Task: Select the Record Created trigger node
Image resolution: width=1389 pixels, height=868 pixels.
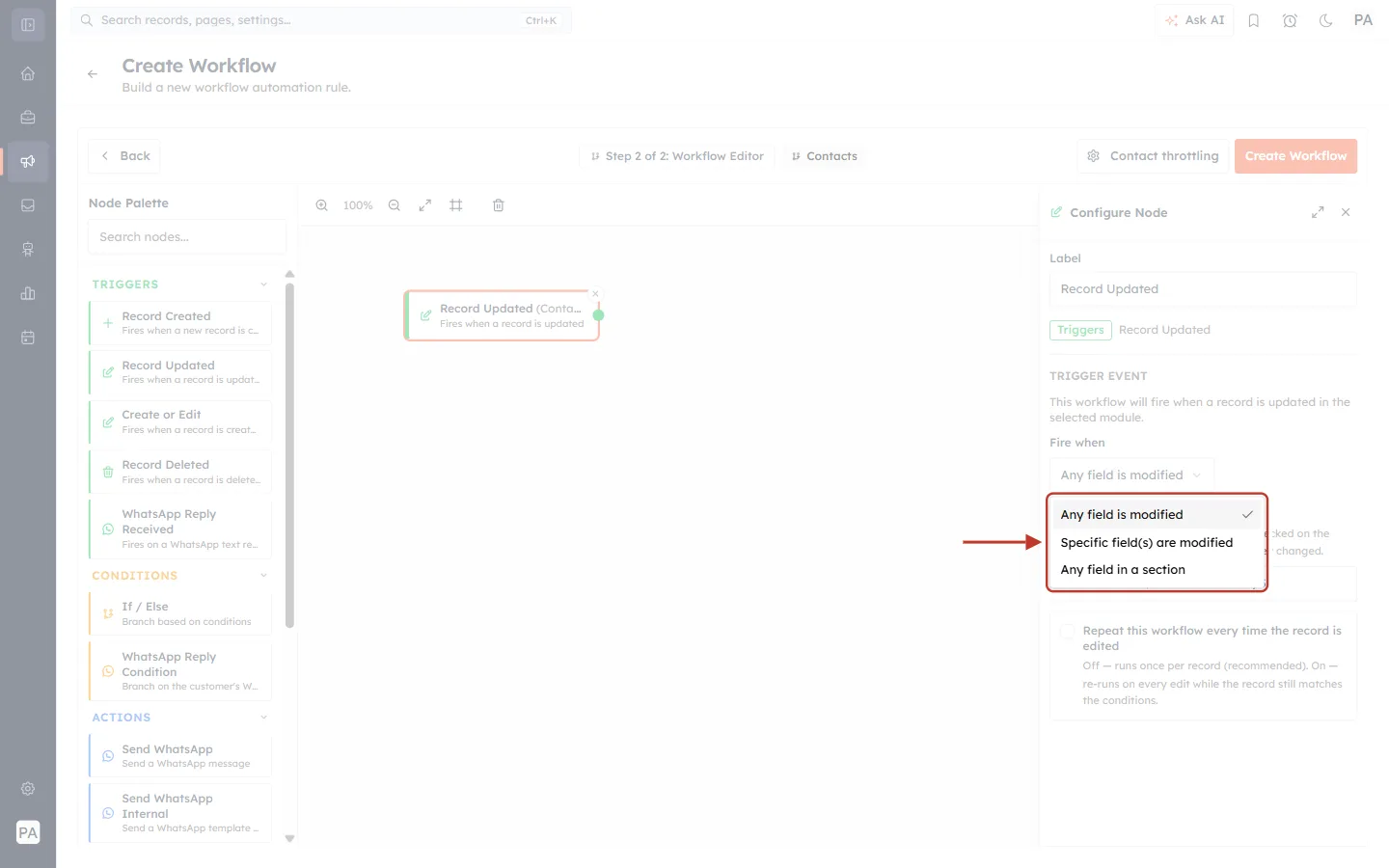Action: [180, 323]
